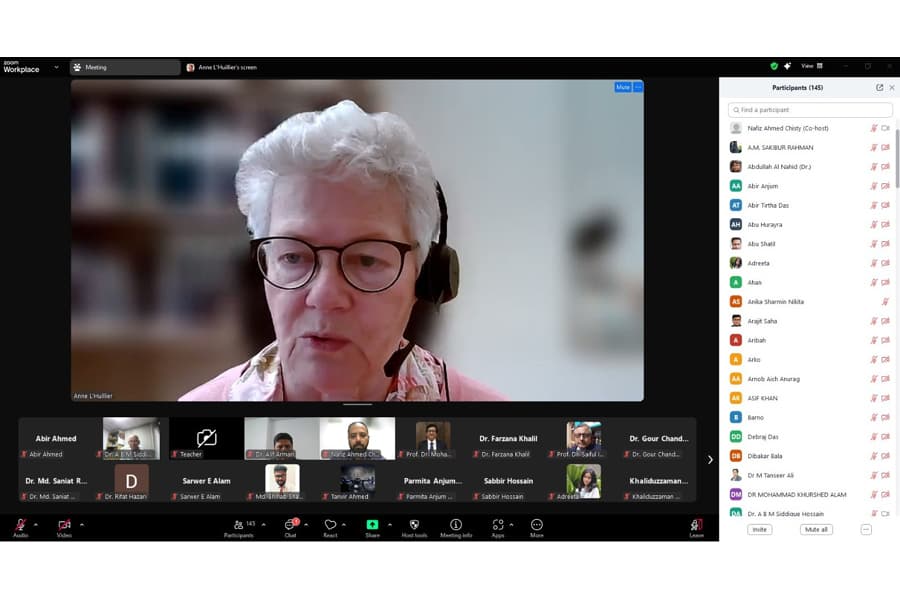The image size is (900, 600).
Task: Open Host tools shield icon
Action: 414,525
